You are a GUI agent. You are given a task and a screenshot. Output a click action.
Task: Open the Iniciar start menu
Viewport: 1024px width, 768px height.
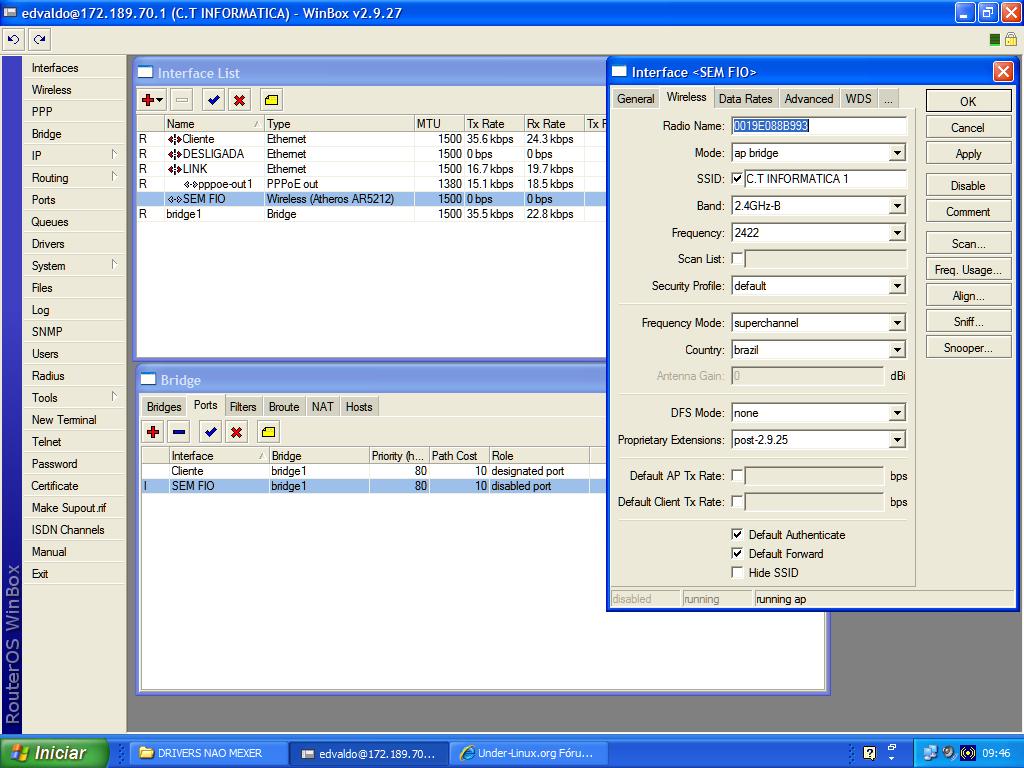tap(54, 753)
